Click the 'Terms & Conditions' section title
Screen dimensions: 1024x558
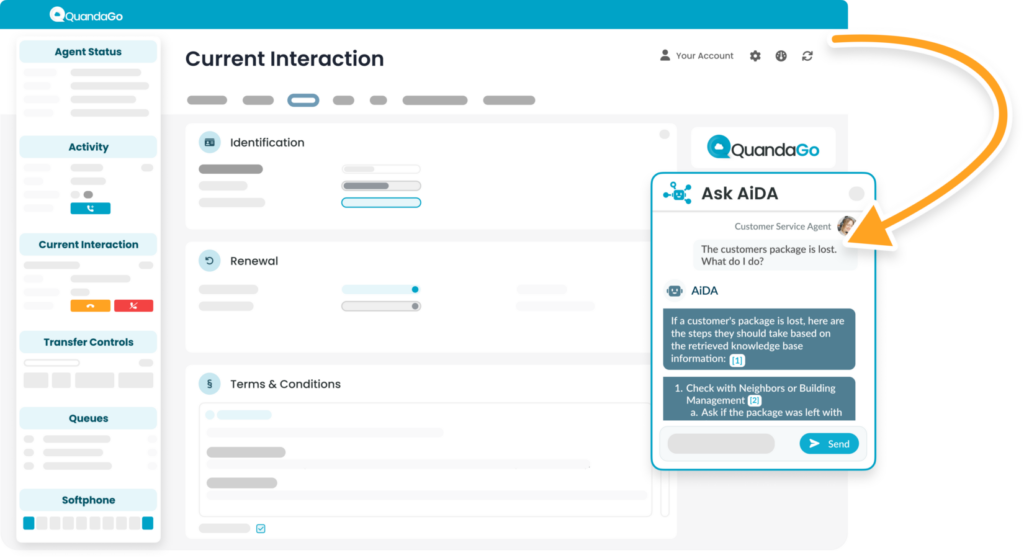tap(285, 384)
